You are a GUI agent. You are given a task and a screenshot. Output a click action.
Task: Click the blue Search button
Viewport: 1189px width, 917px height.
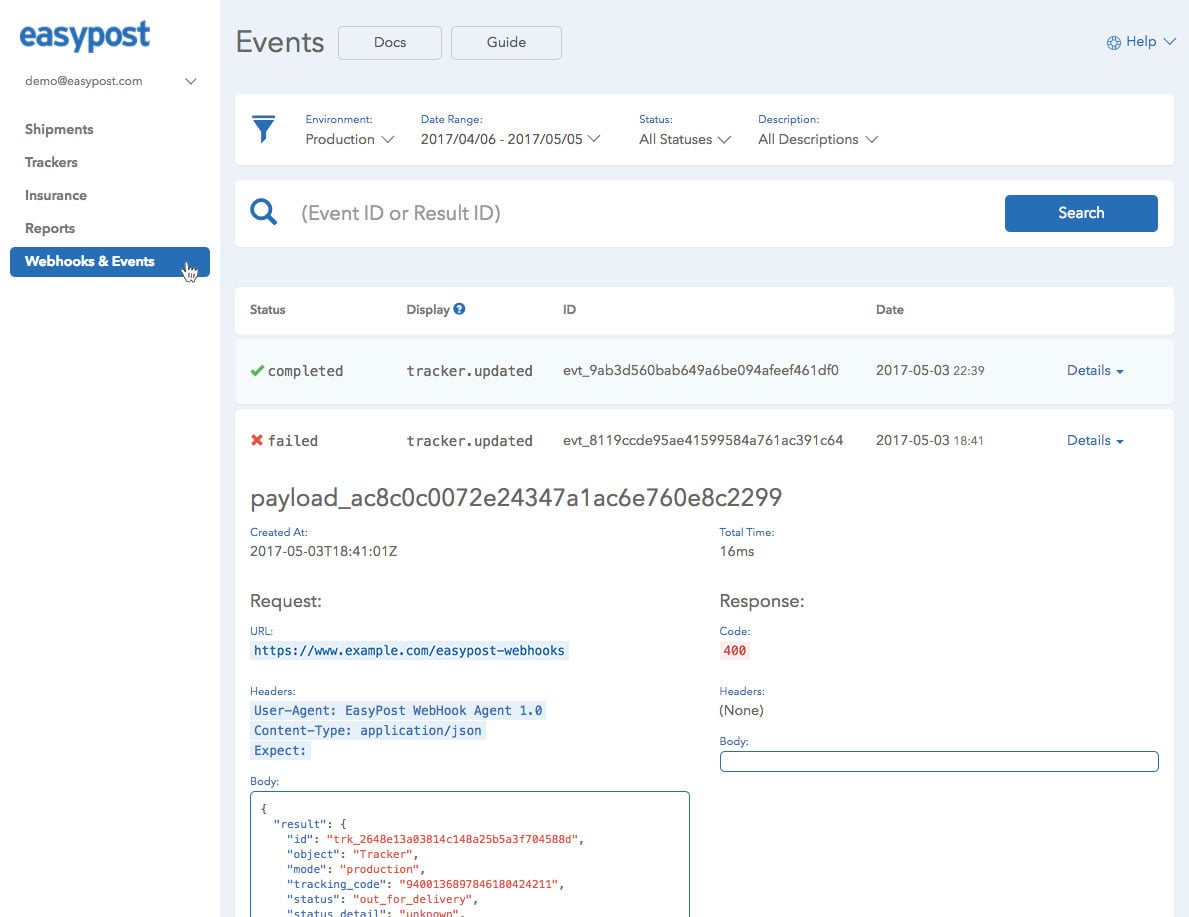coord(1081,213)
